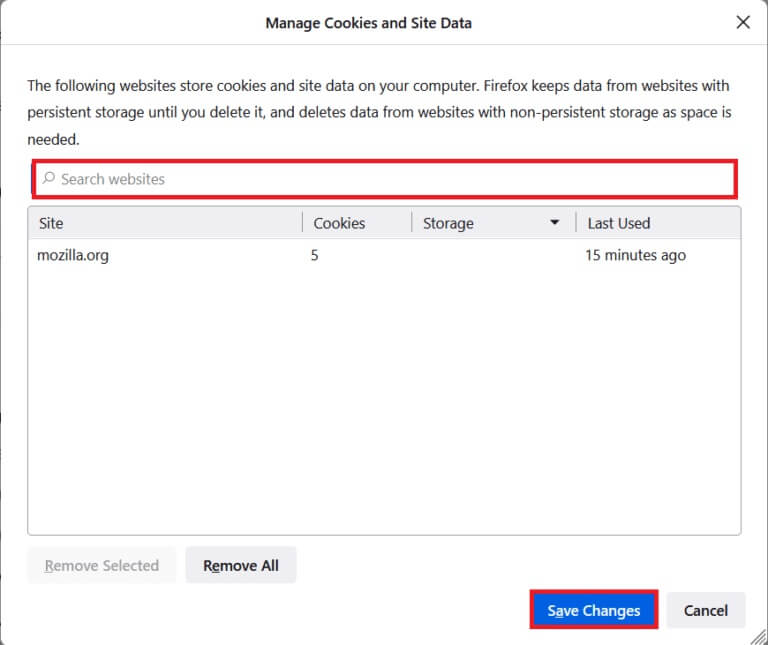
Task: Click the Manage Cookies and Site Data title
Action: pos(368,22)
